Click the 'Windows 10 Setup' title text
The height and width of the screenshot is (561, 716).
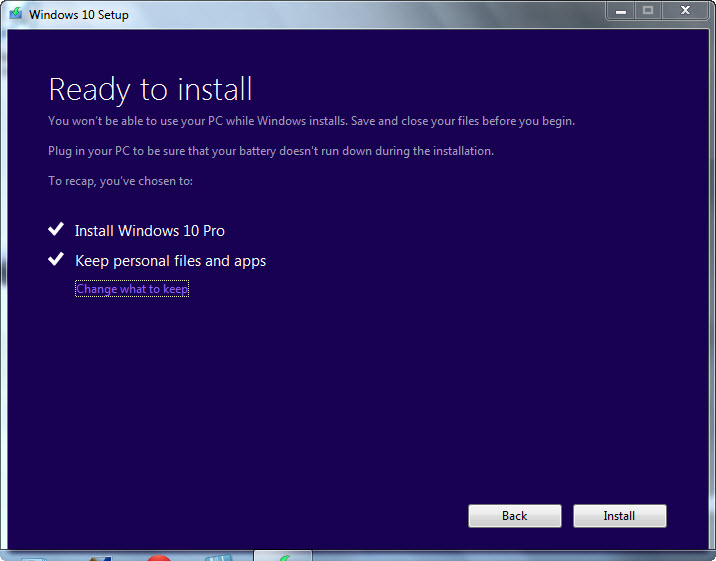79,15
